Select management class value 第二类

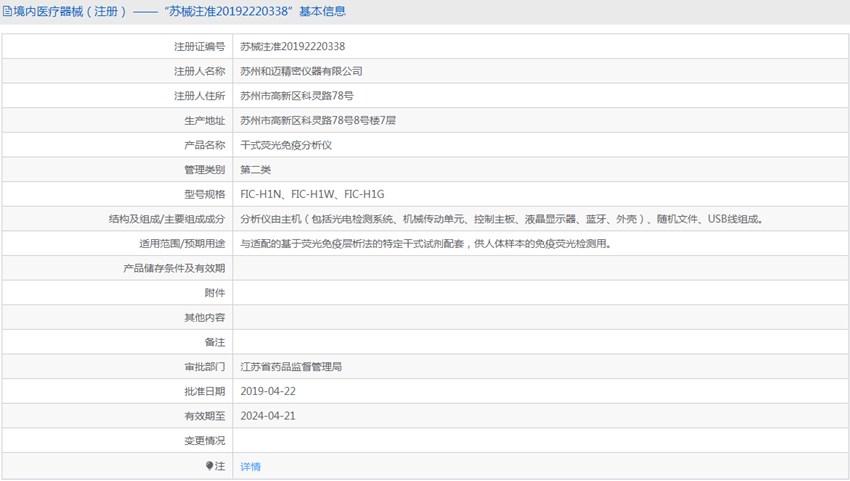tap(255, 170)
